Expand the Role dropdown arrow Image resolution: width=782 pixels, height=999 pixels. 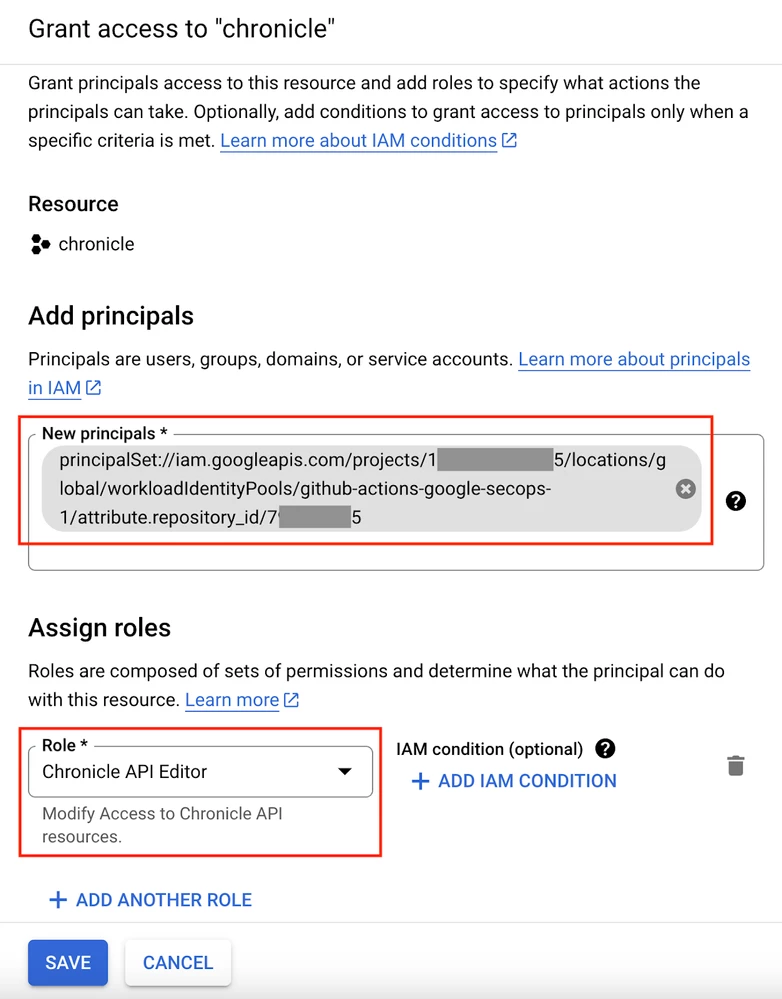345,772
